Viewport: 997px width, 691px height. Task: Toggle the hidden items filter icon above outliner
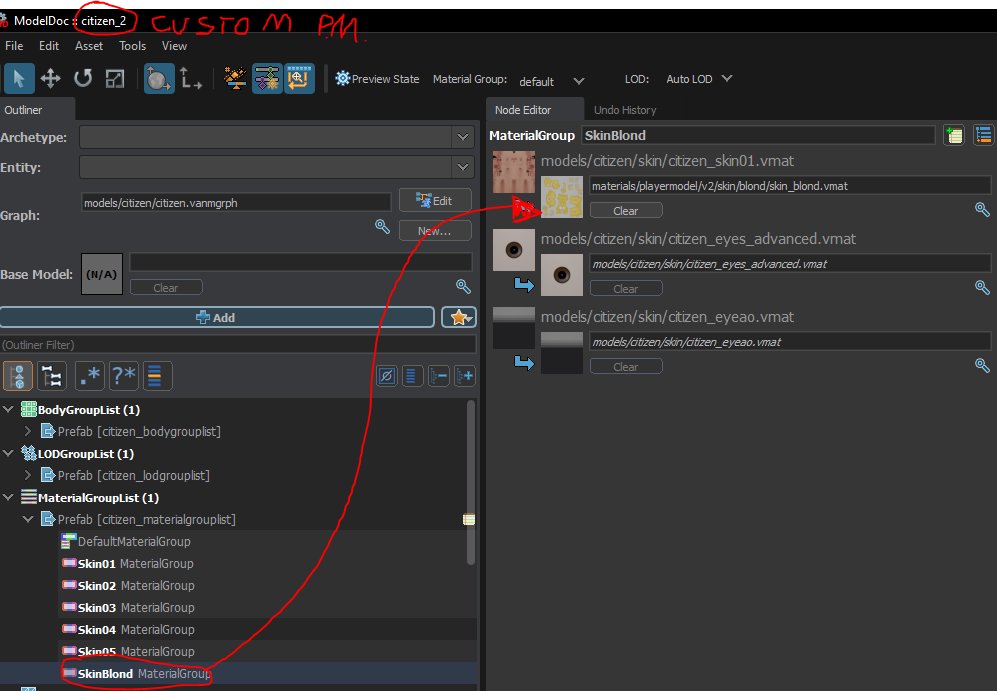[385, 375]
